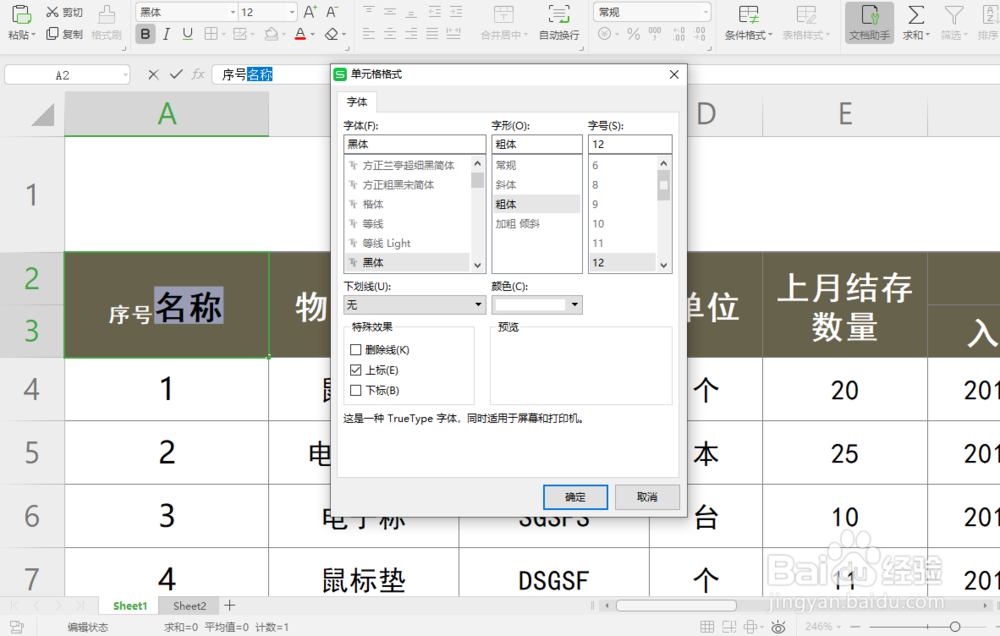Activate the Conditional Formatting (条件格式) icon
Screen dimensions: 1000x636
[x=748, y=22]
